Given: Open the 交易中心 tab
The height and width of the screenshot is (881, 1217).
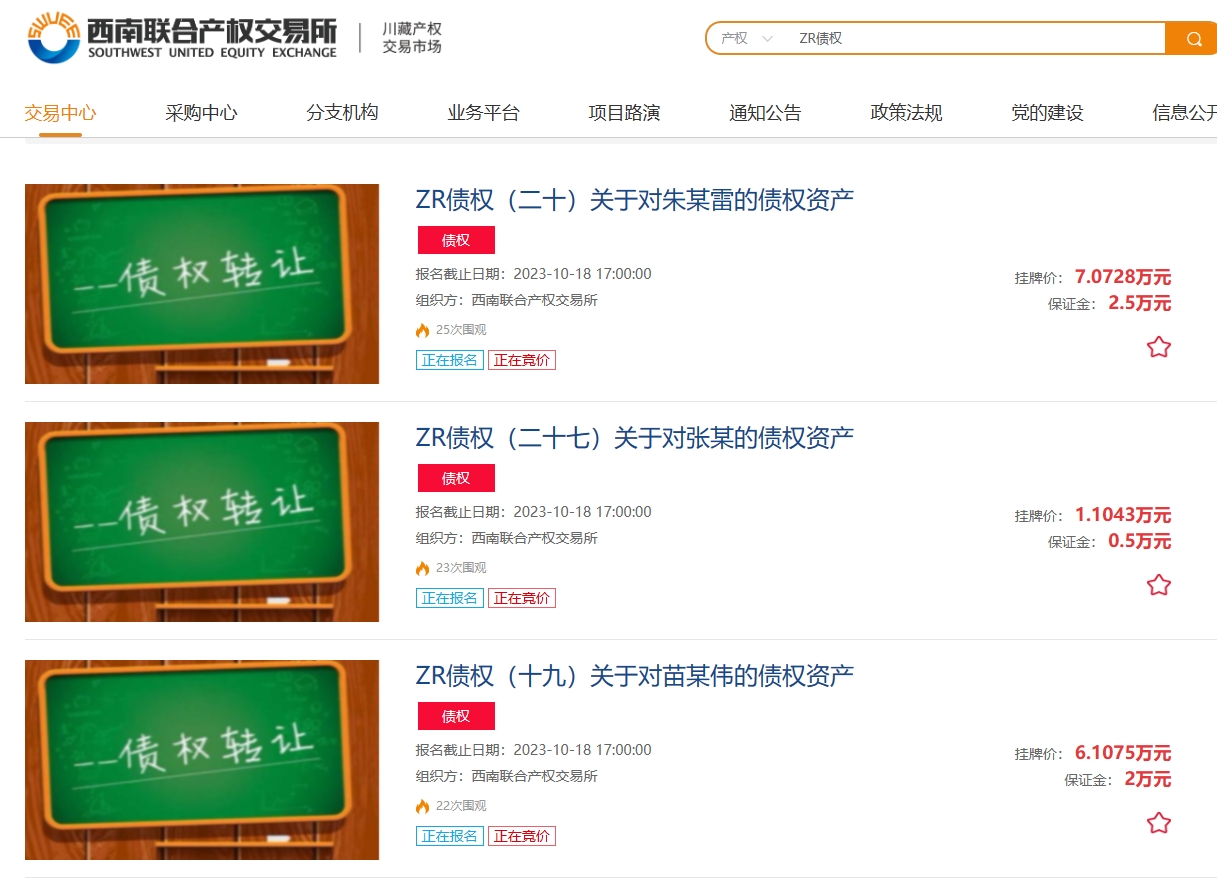Looking at the screenshot, I should coord(60,113).
